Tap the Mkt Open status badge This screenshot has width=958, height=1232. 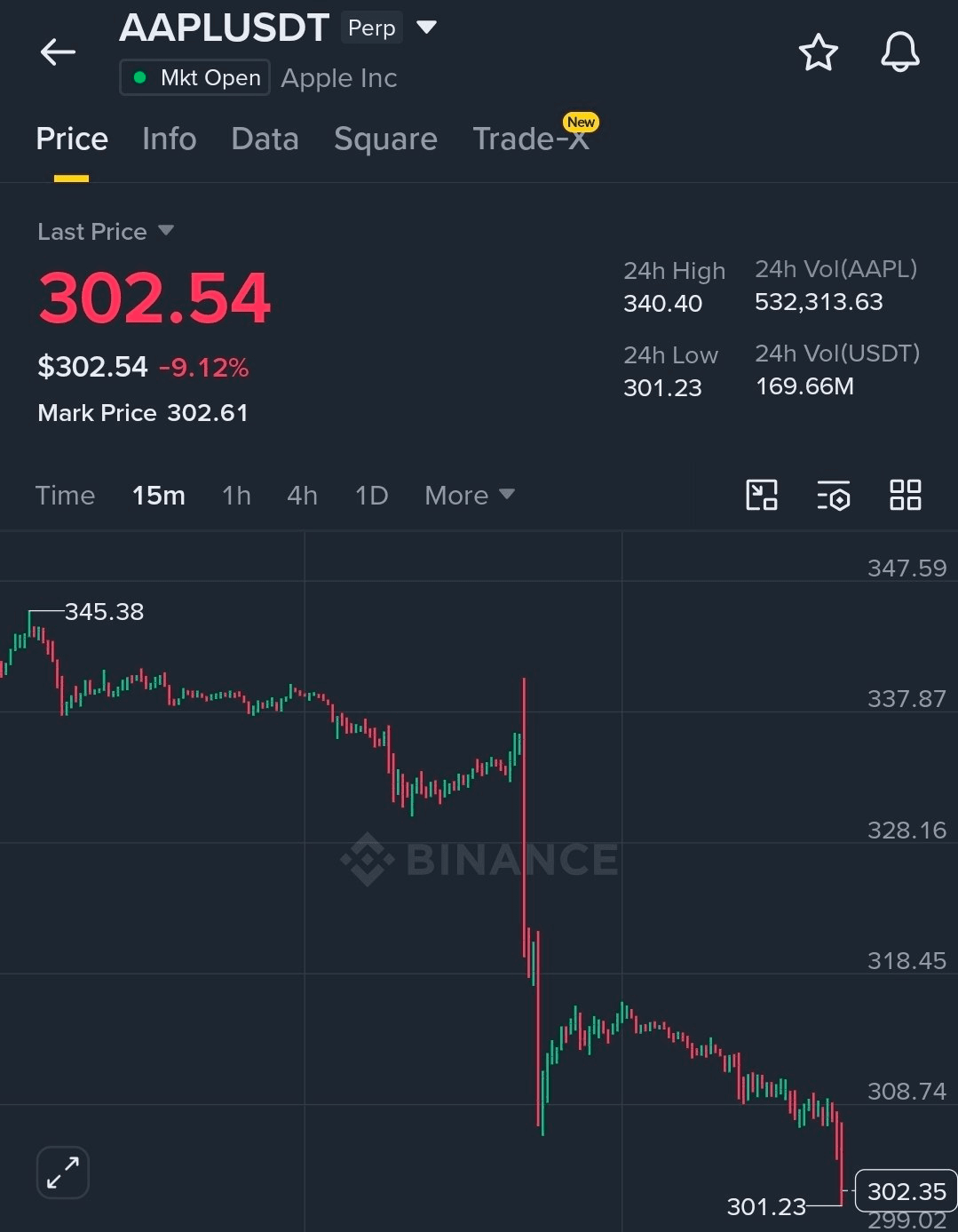click(195, 78)
